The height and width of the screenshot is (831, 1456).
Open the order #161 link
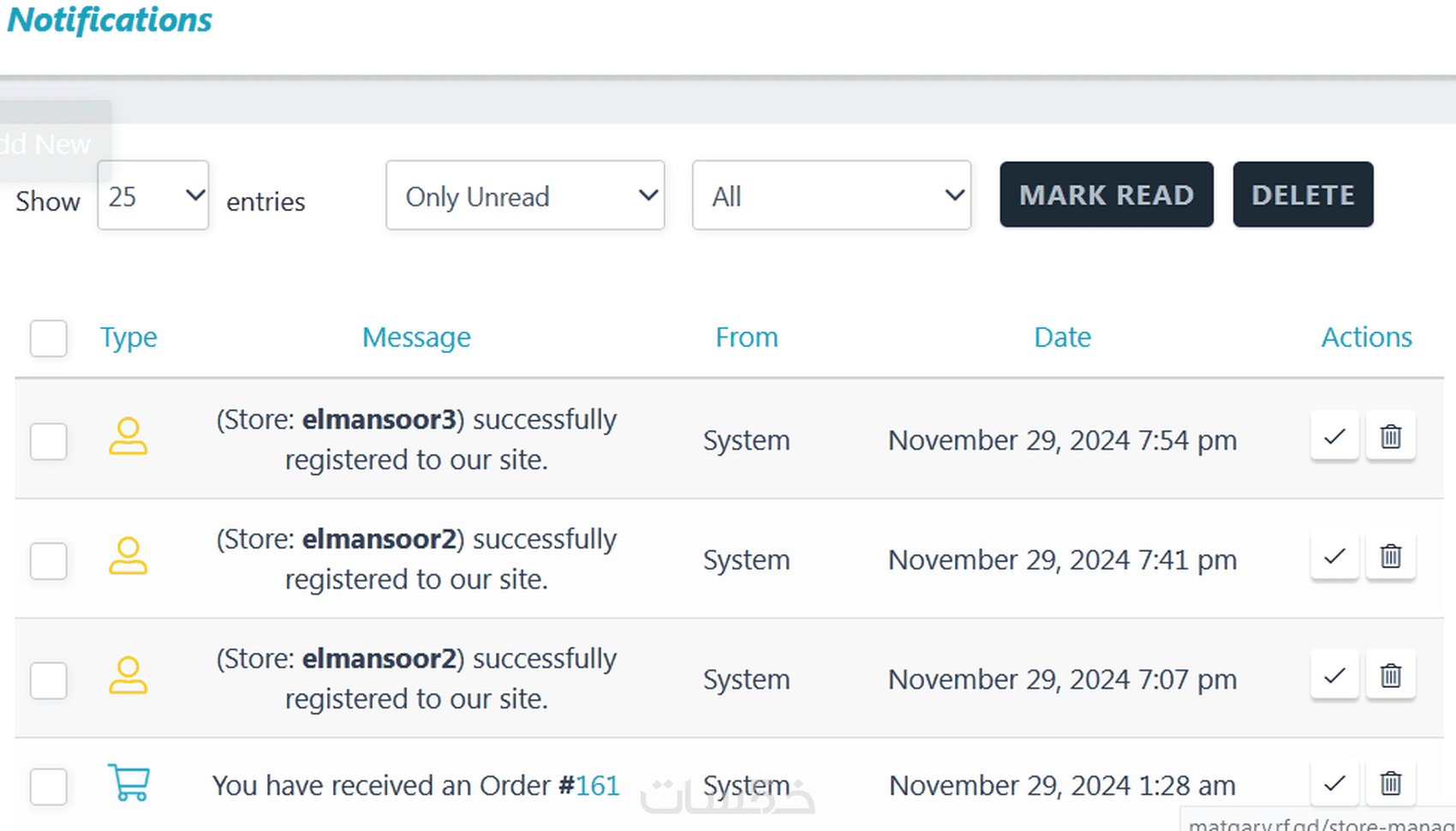click(597, 786)
